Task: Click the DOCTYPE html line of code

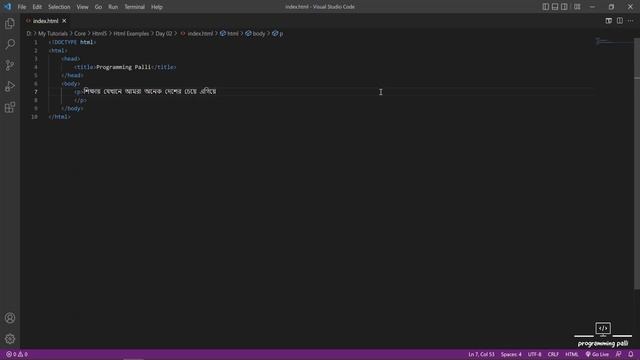Action: click(x=72, y=42)
